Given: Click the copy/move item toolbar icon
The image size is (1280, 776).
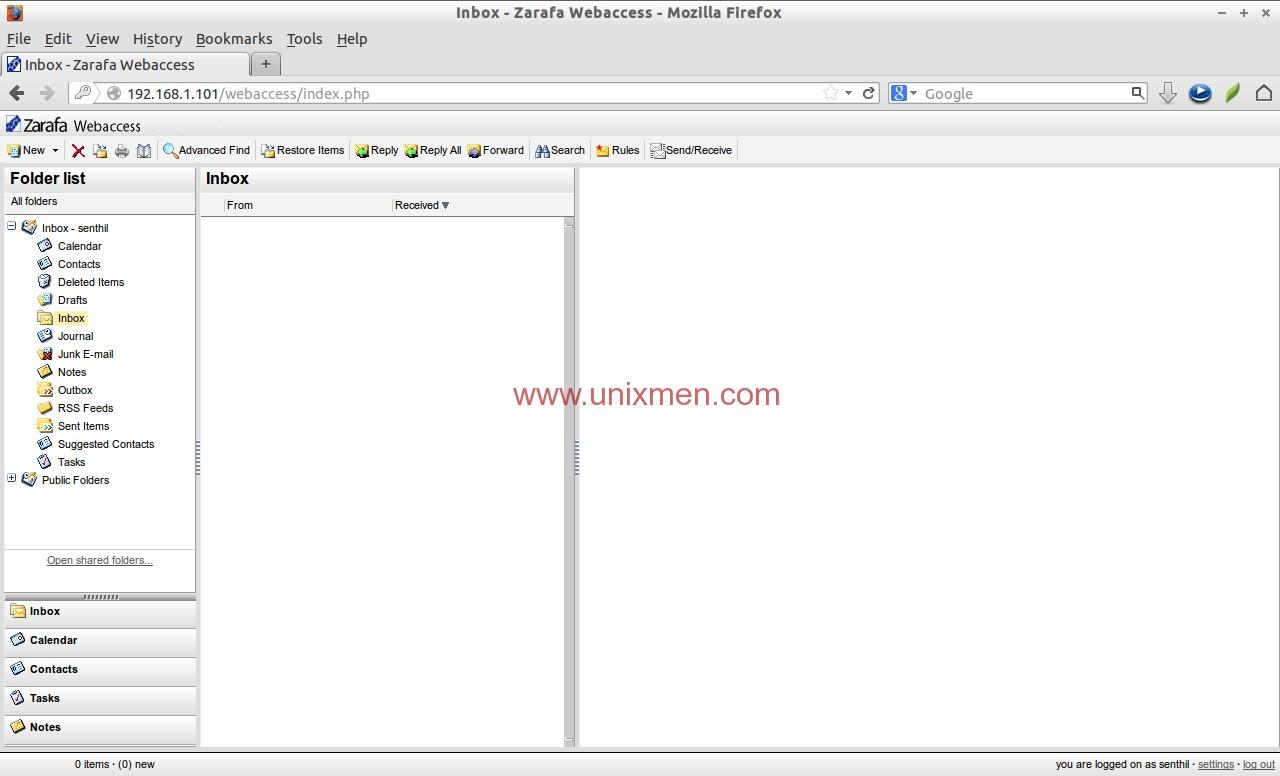Looking at the screenshot, I should 100,151.
